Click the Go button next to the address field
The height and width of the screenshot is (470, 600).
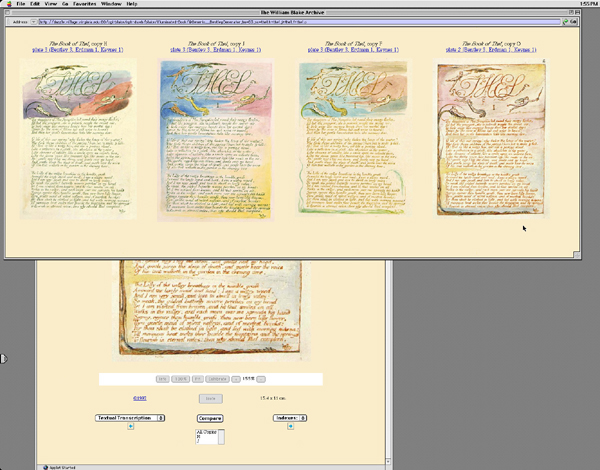(570, 22)
